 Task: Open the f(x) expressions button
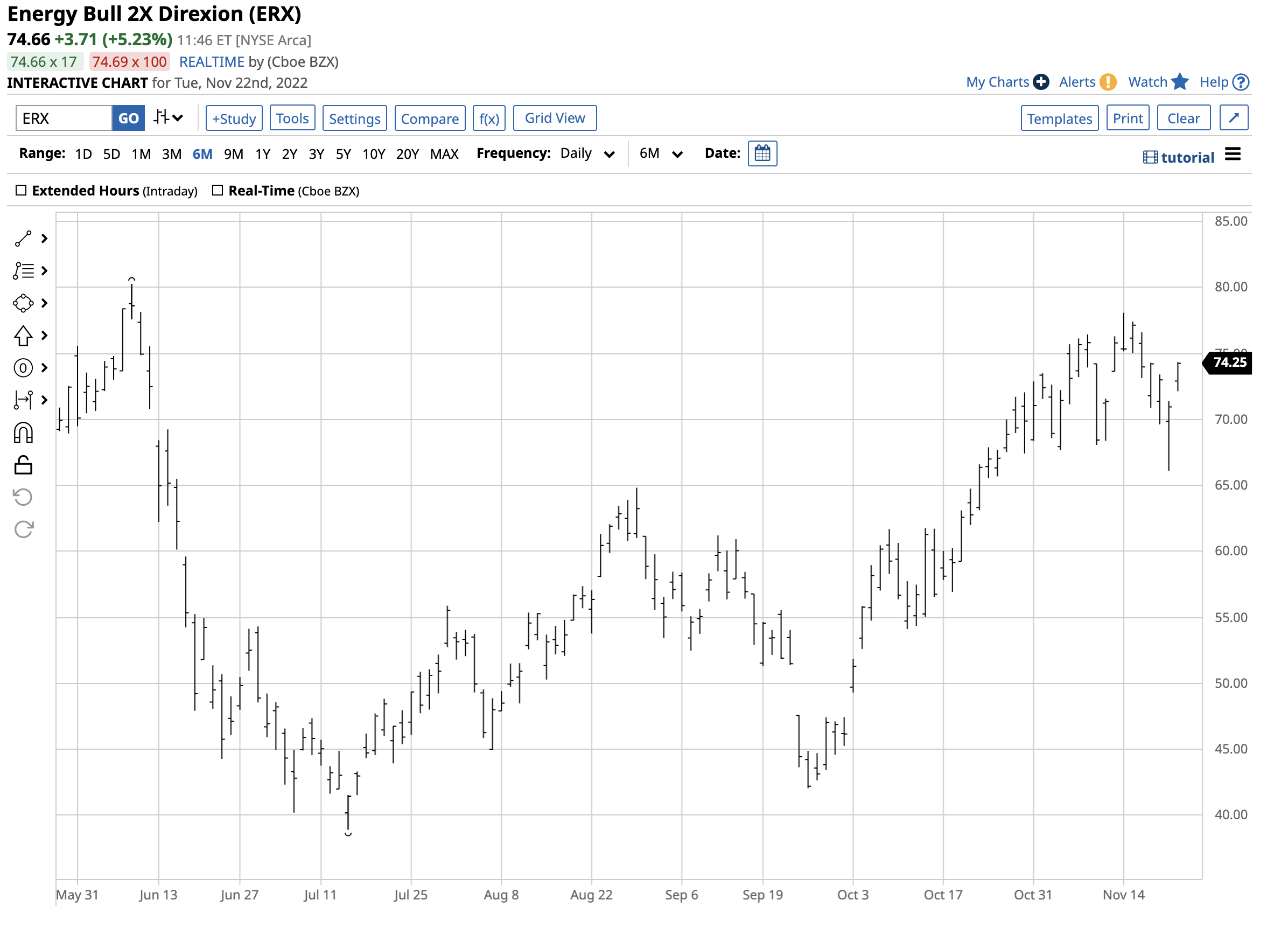(489, 118)
